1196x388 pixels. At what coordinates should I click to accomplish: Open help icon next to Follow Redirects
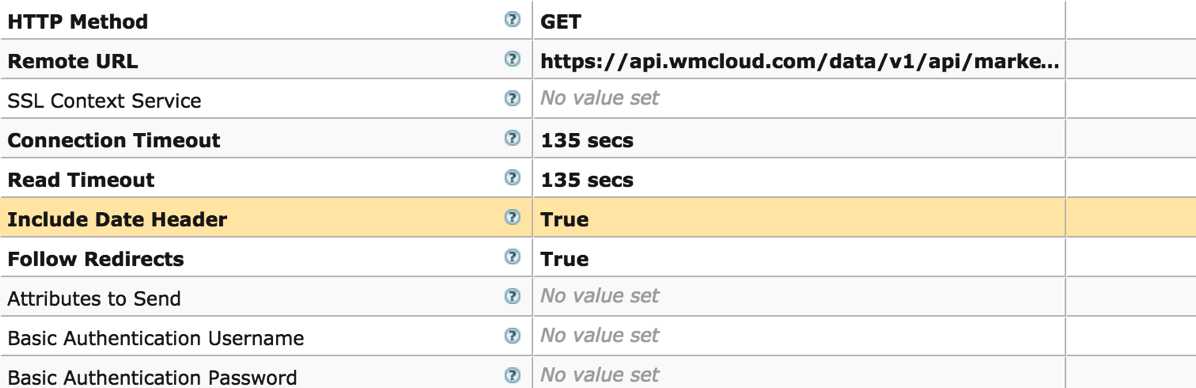pyautogui.click(x=513, y=257)
